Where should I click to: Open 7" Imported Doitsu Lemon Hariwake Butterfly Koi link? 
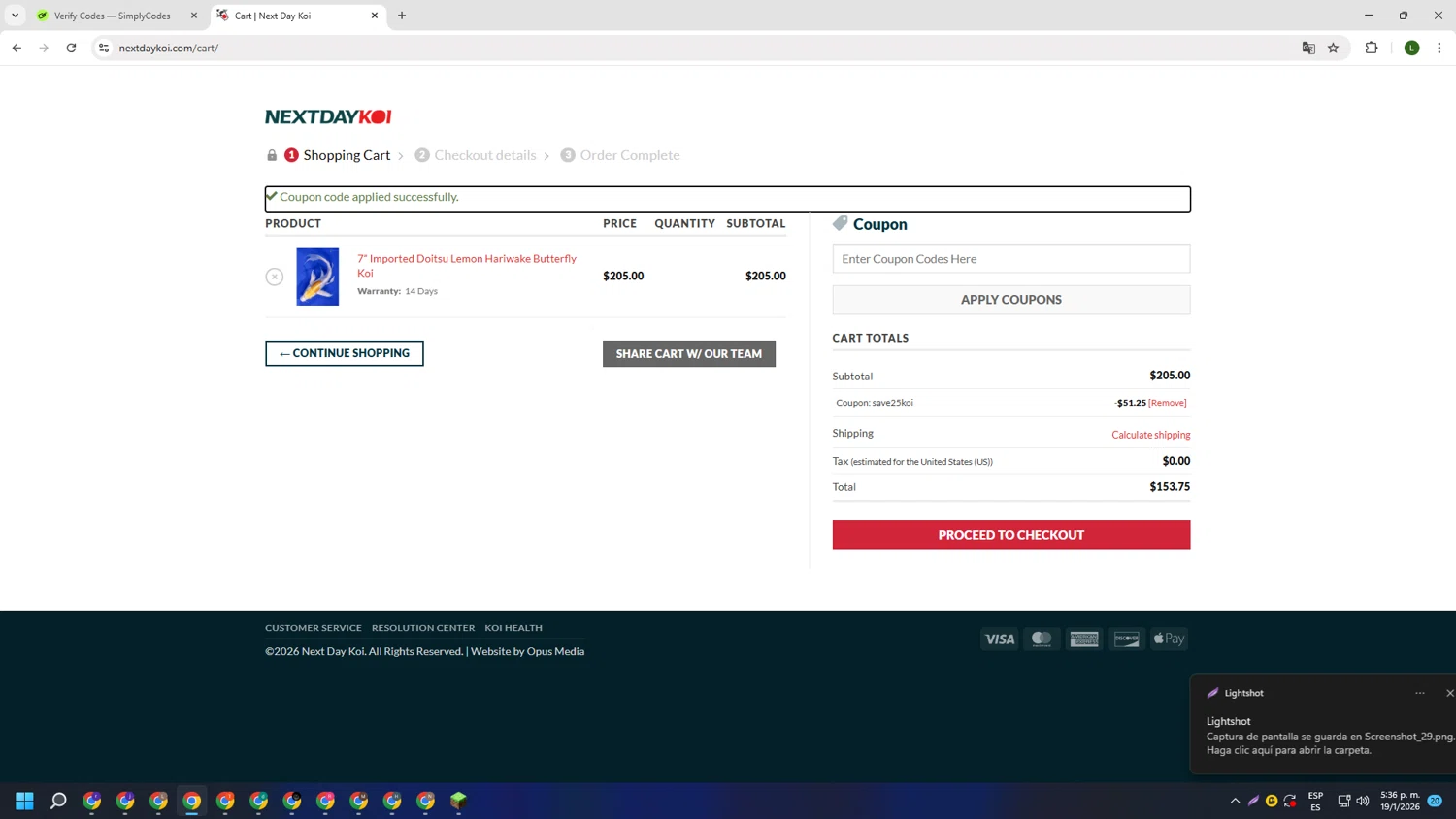coord(467,266)
